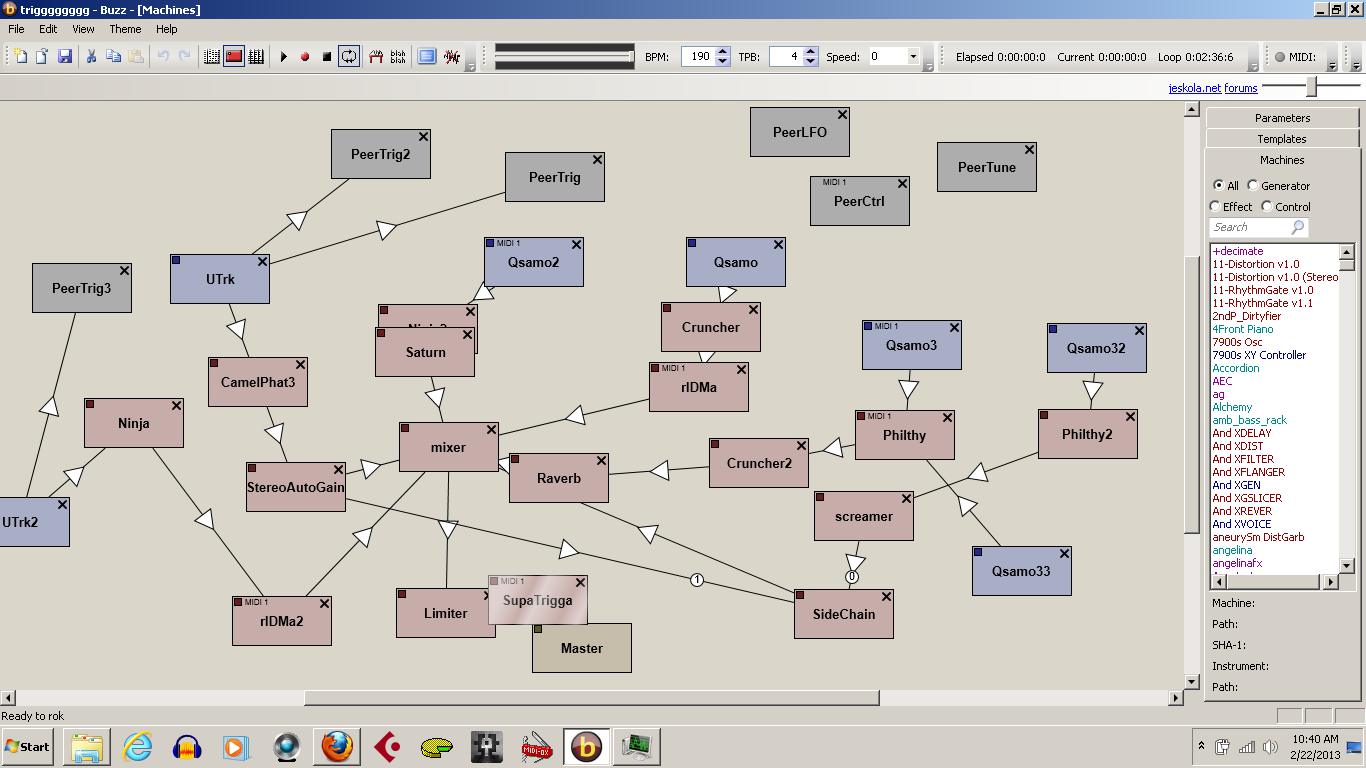1366x768 pixels.
Task: Open the View menu
Action: pos(84,29)
